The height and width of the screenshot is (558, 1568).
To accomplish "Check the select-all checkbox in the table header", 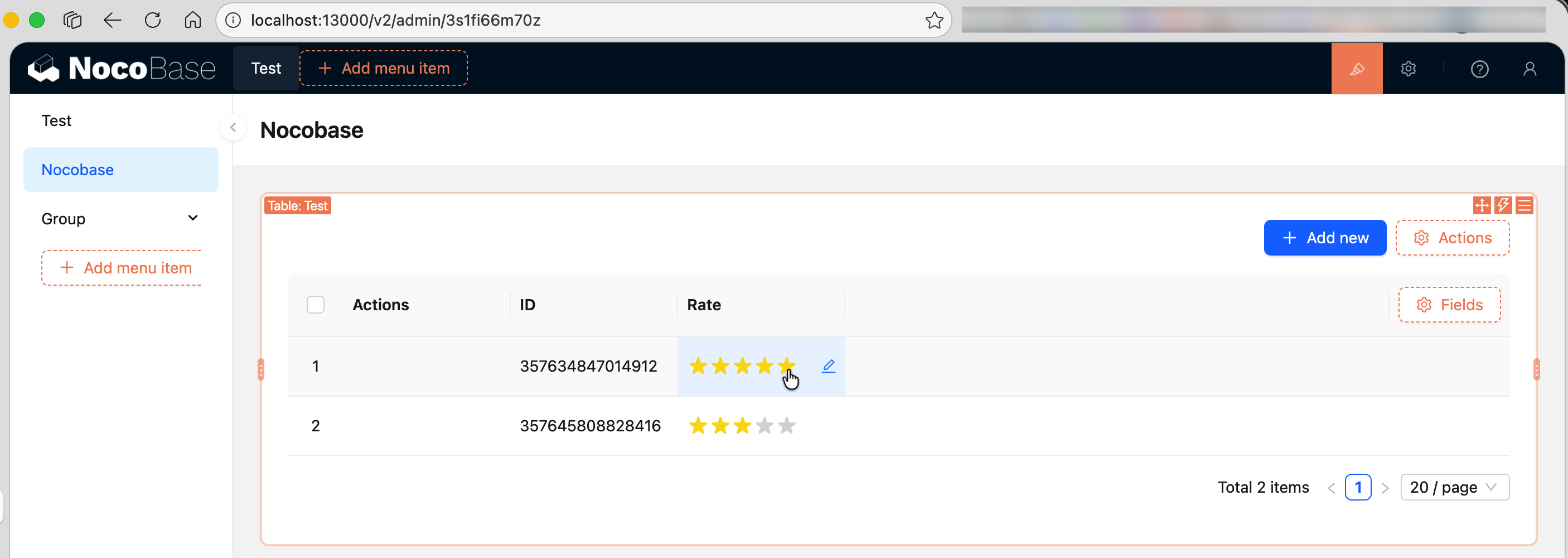I will [x=315, y=304].
